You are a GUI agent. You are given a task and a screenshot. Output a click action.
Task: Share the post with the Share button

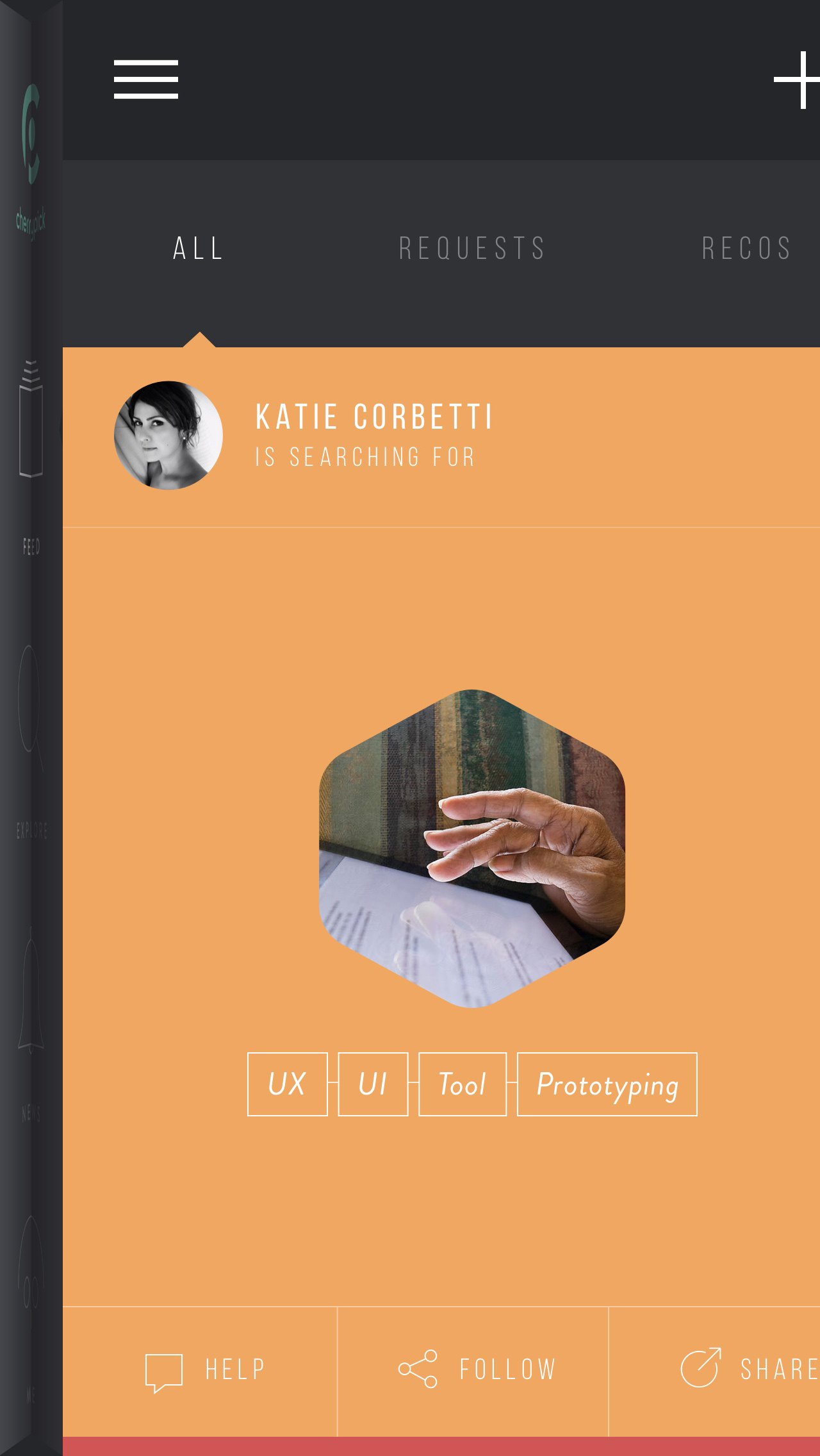point(750,1369)
